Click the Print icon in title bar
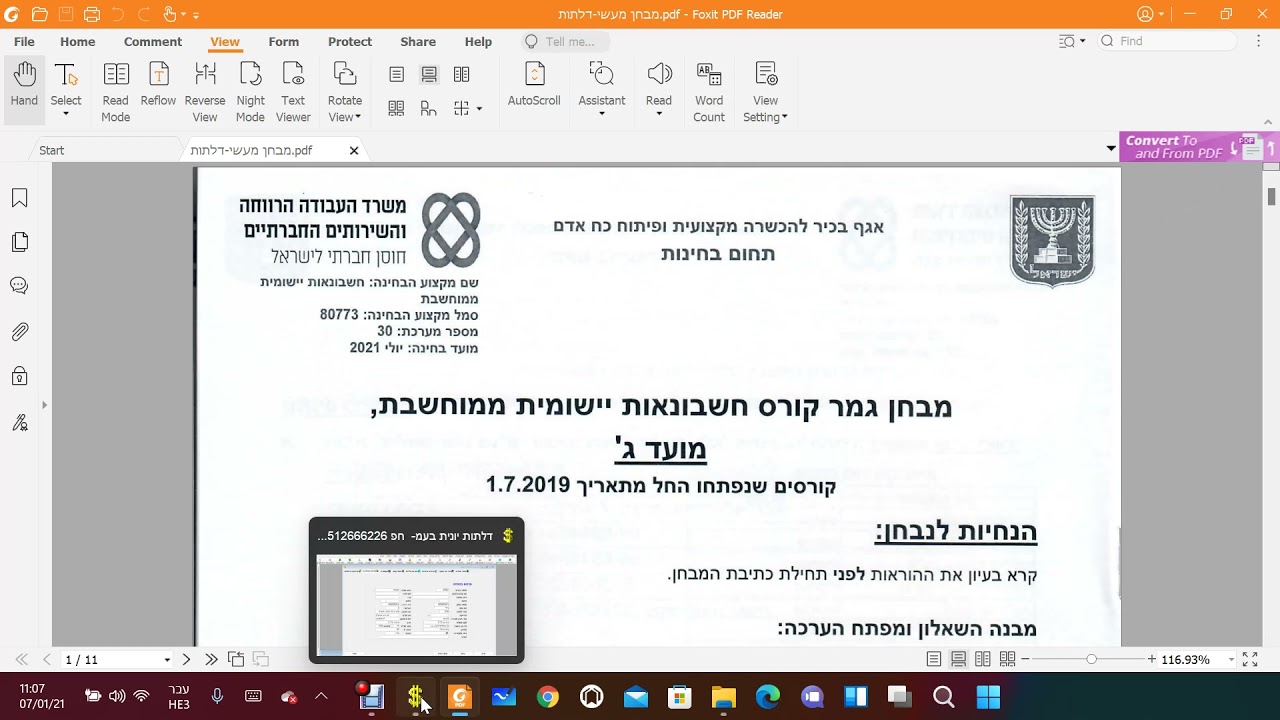The image size is (1280, 720). point(92,15)
